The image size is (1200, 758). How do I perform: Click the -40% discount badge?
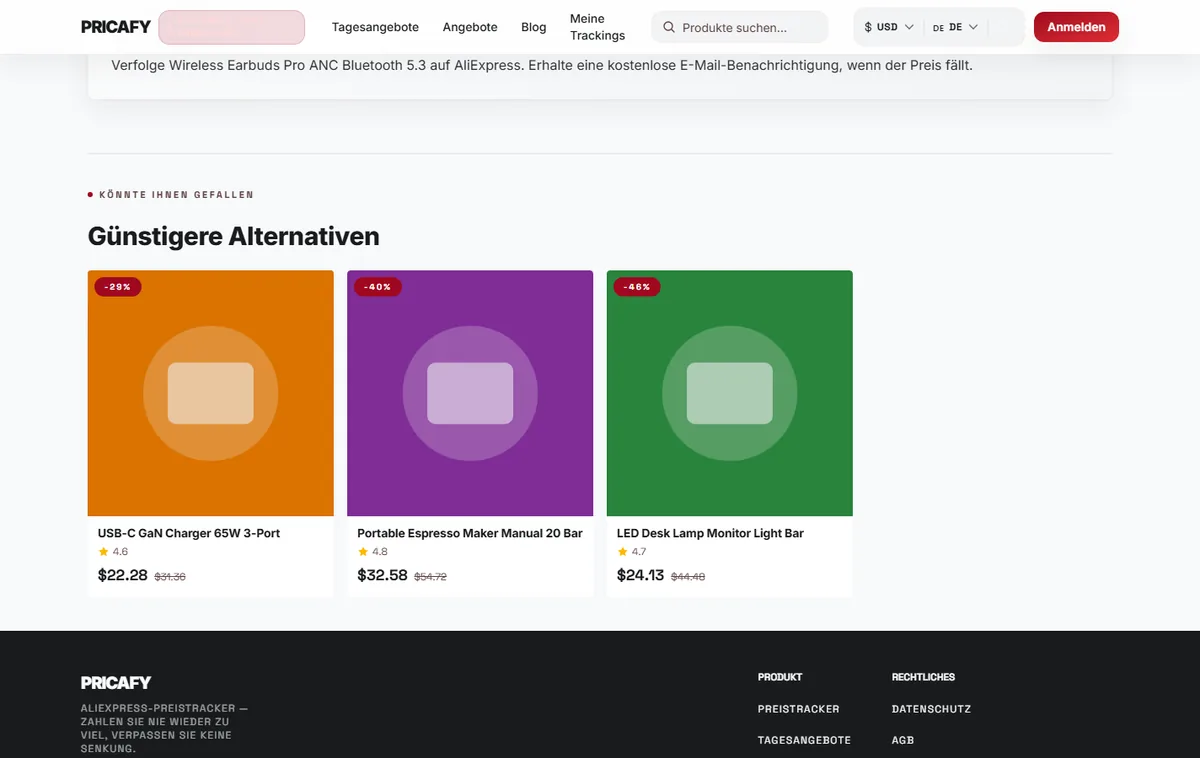pyautogui.click(x=377, y=287)
